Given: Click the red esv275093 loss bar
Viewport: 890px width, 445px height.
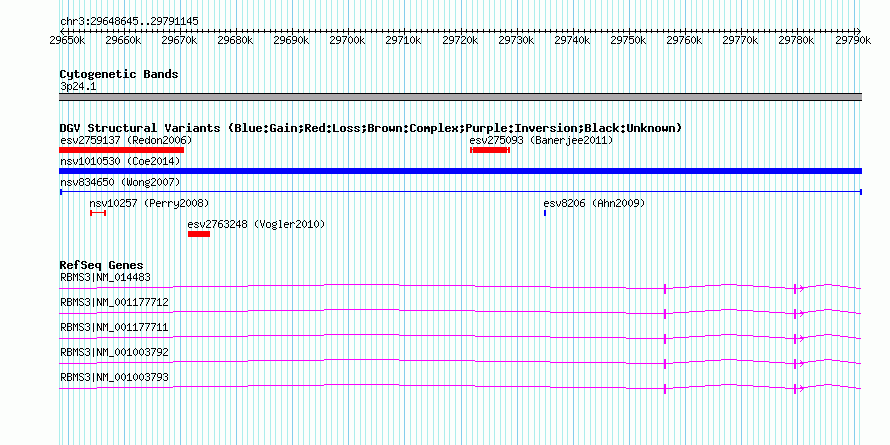Looking at the screenshot, I should (490, 150).
